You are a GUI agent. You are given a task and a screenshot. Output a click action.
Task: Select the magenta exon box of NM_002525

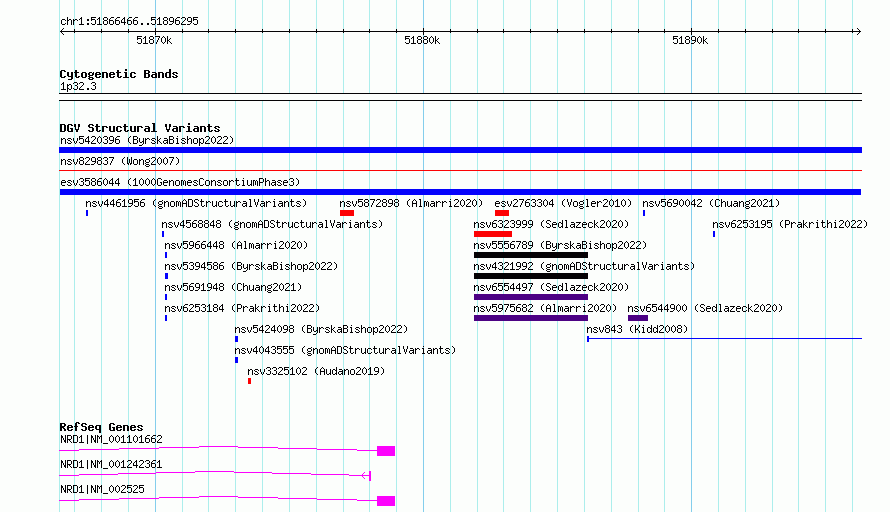pos(386,501)
